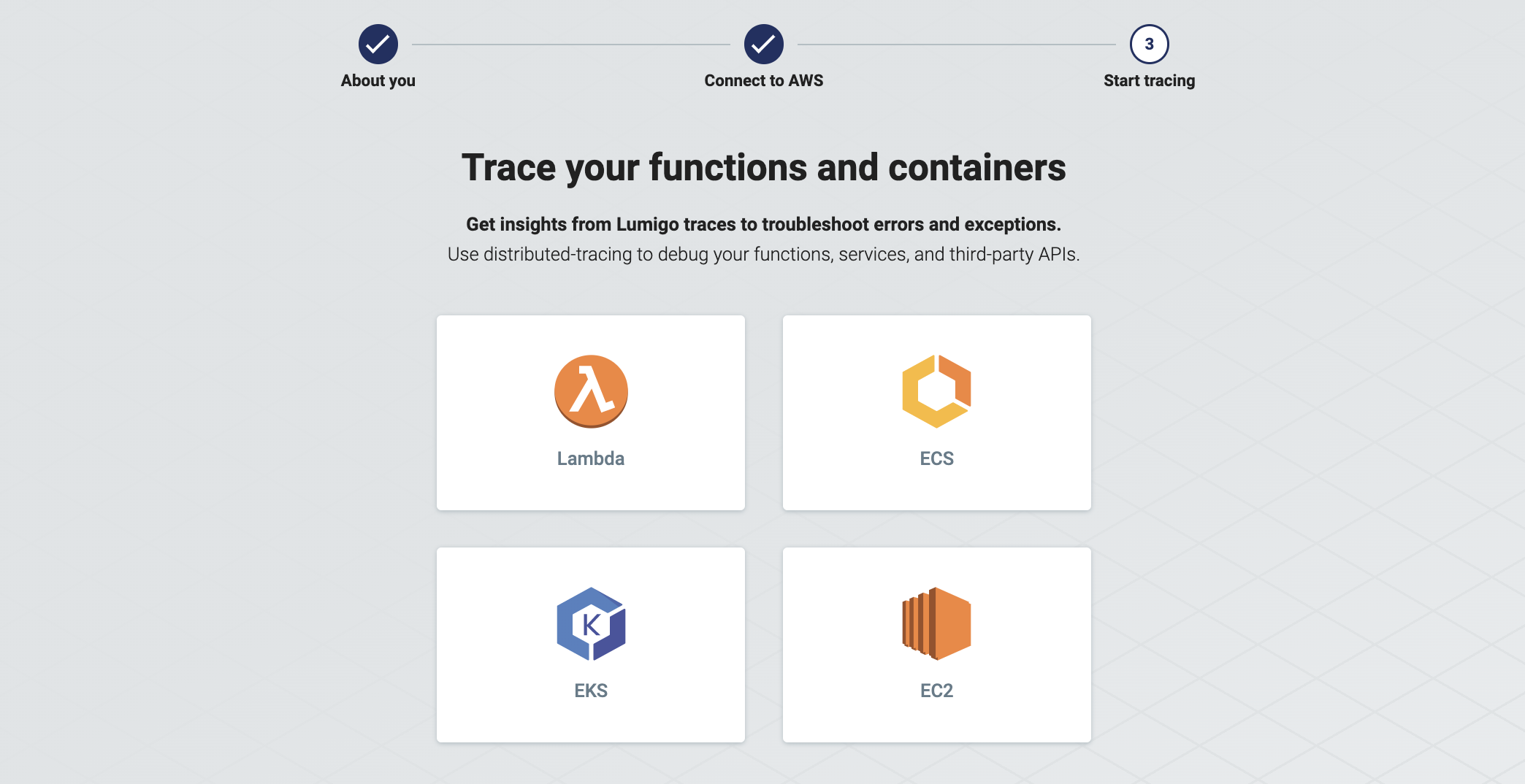Select the ECS hexagon icon
Screen dimensions: 1525x784
[936, 391]
